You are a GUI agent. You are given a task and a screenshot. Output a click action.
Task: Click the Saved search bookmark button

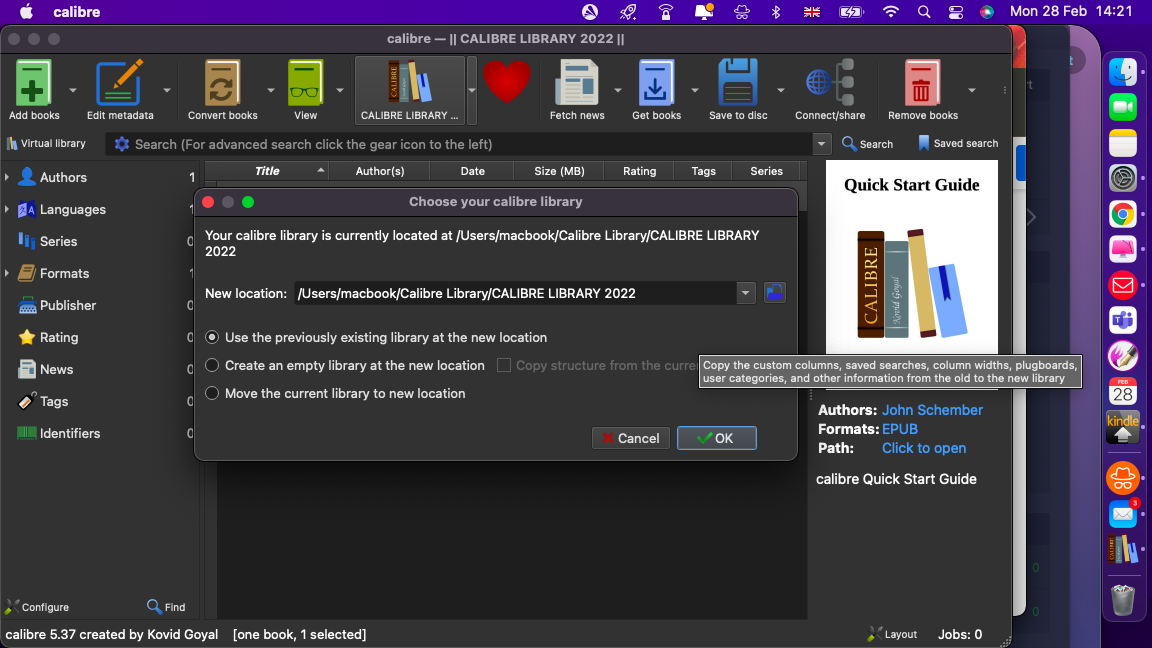[x=958, y=143]
